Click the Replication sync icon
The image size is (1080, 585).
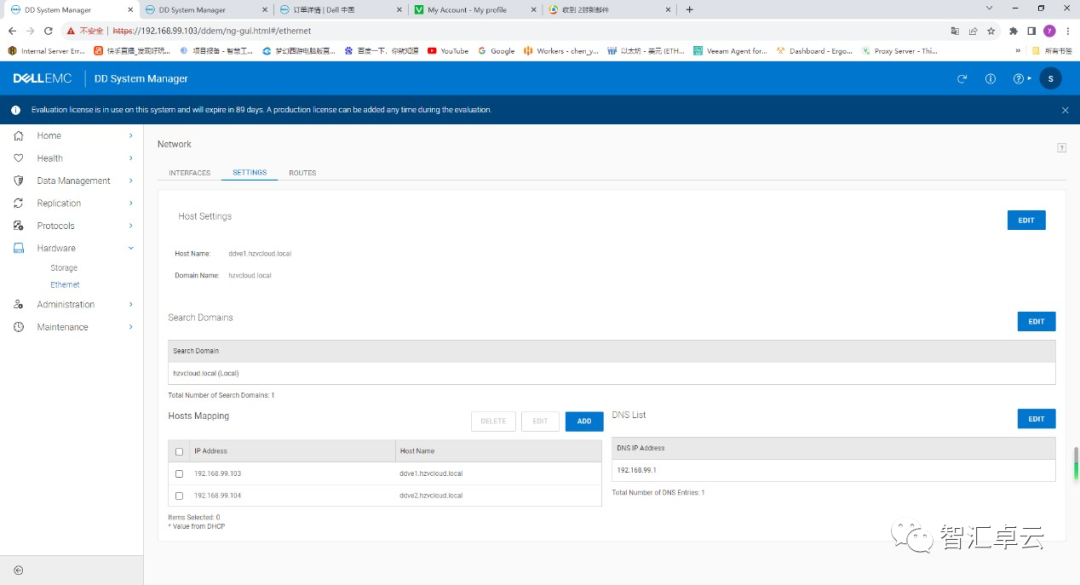[x=19, y=203]
